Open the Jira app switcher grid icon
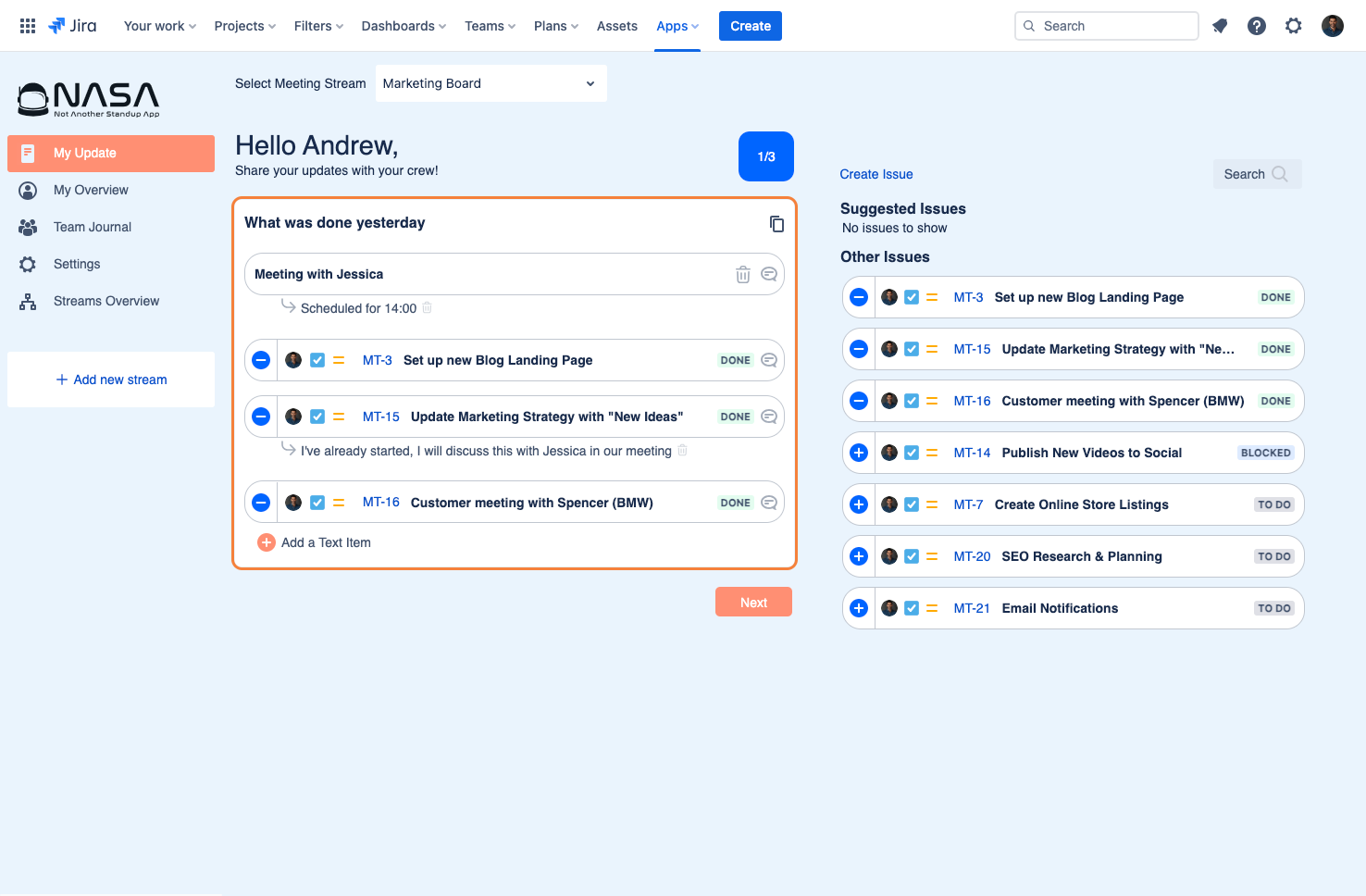 [28, 26]
